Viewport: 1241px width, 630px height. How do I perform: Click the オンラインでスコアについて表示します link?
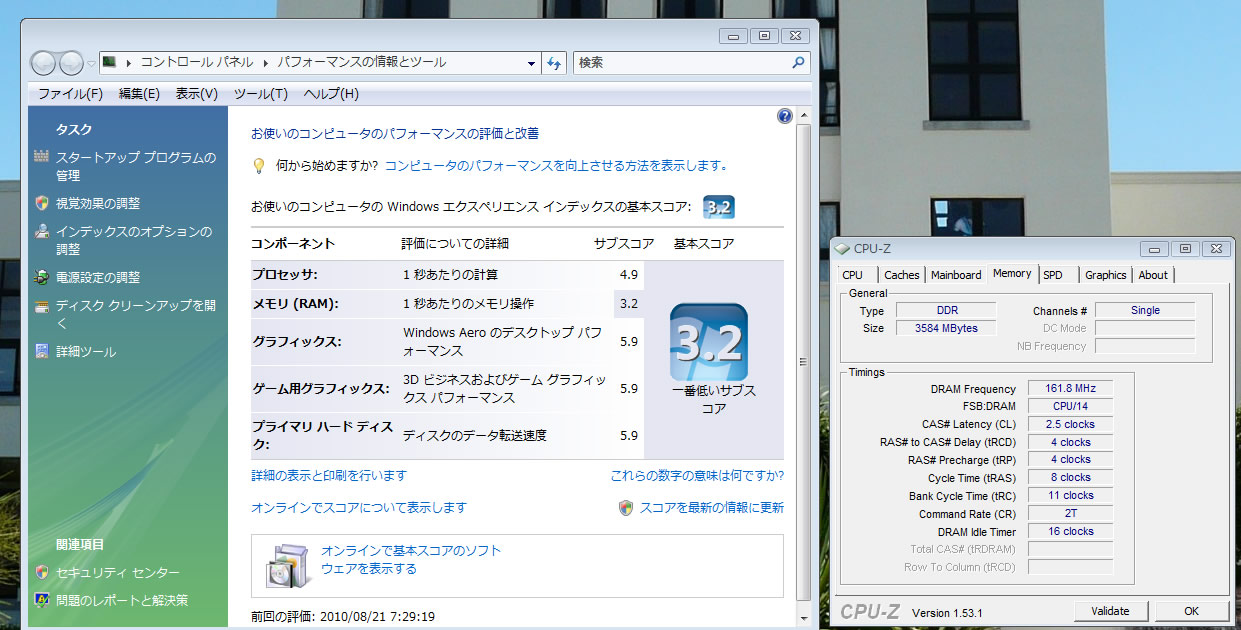click(359, 507)
